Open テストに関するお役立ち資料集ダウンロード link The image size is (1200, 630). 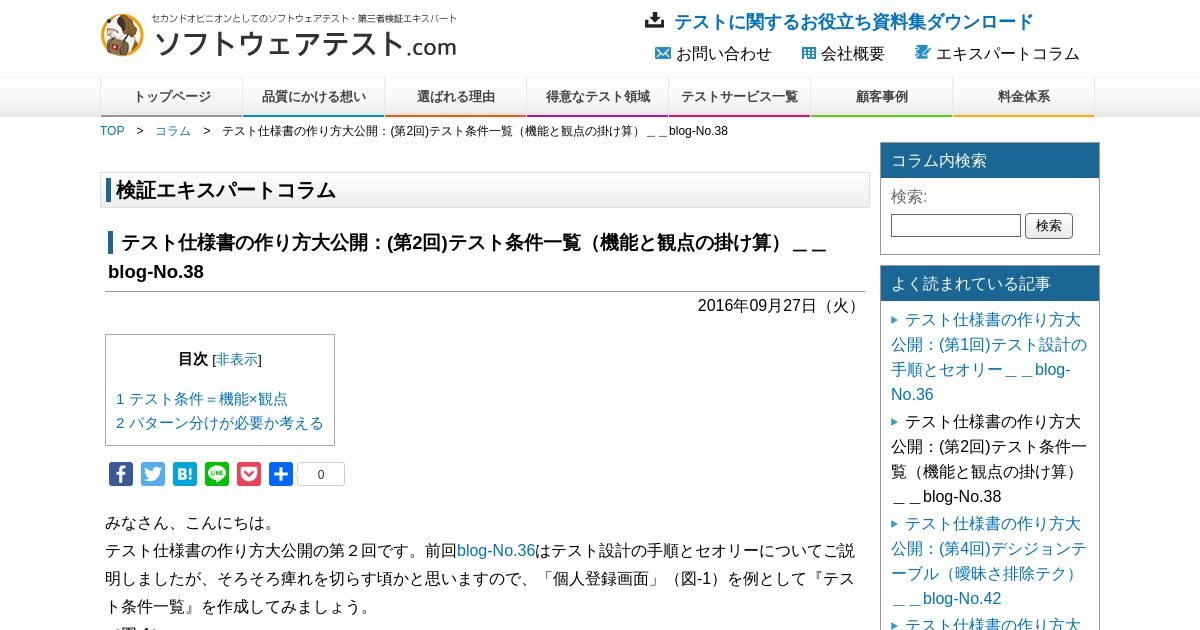(x=853, y=22)
